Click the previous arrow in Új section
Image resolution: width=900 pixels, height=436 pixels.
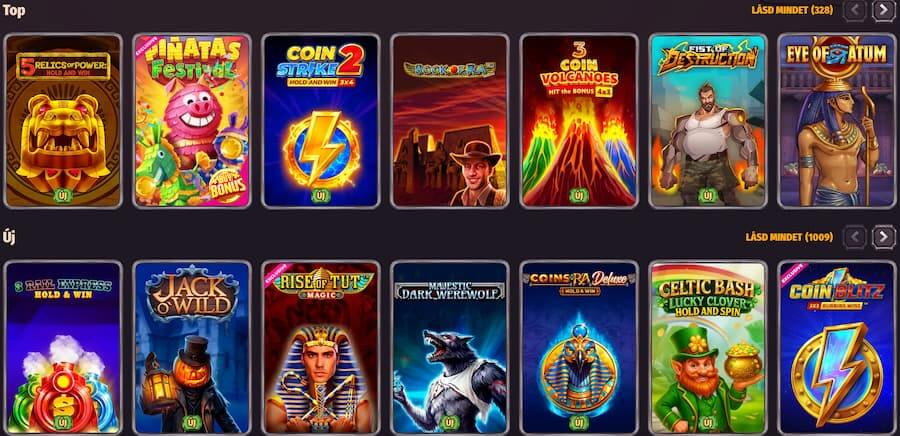pyautogui.click(x=855, y=237)
